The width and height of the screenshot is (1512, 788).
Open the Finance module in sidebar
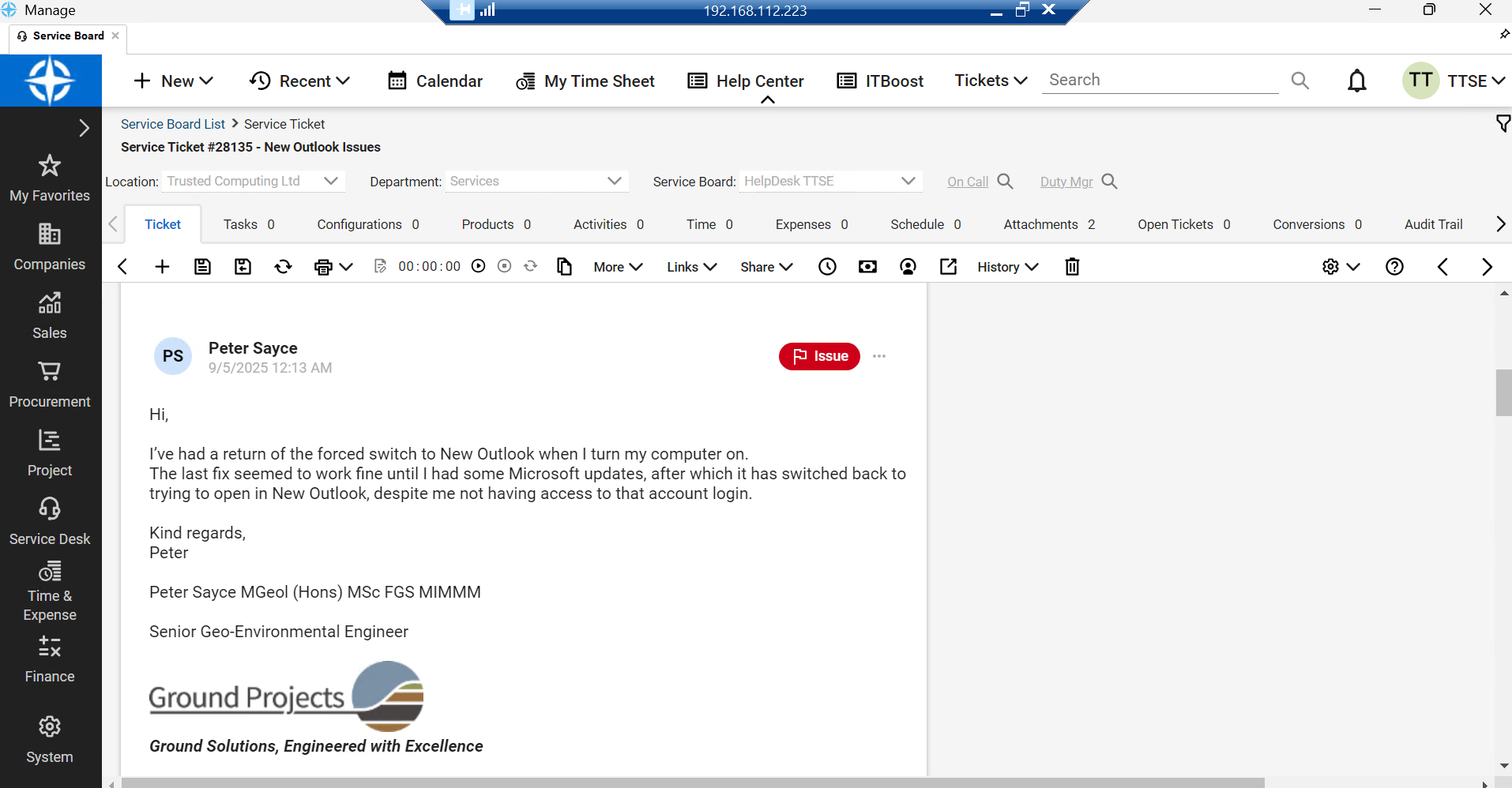50,659
